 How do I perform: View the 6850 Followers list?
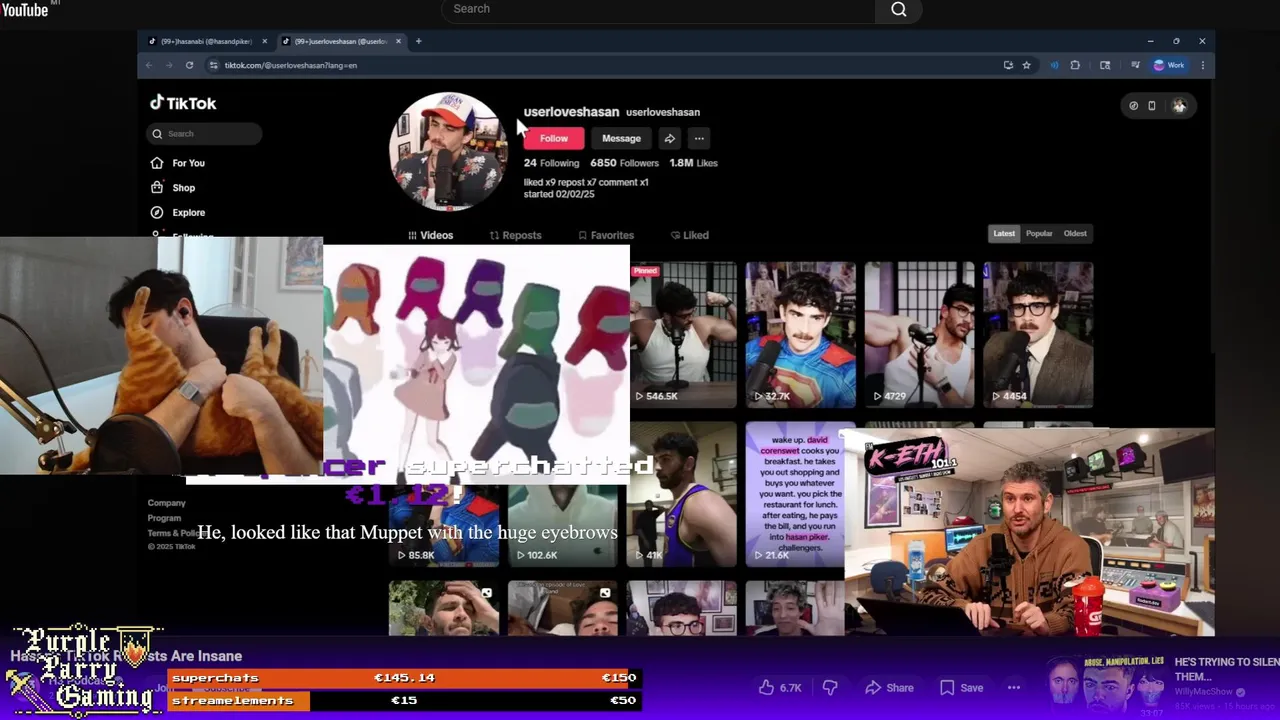coord(624,163)
